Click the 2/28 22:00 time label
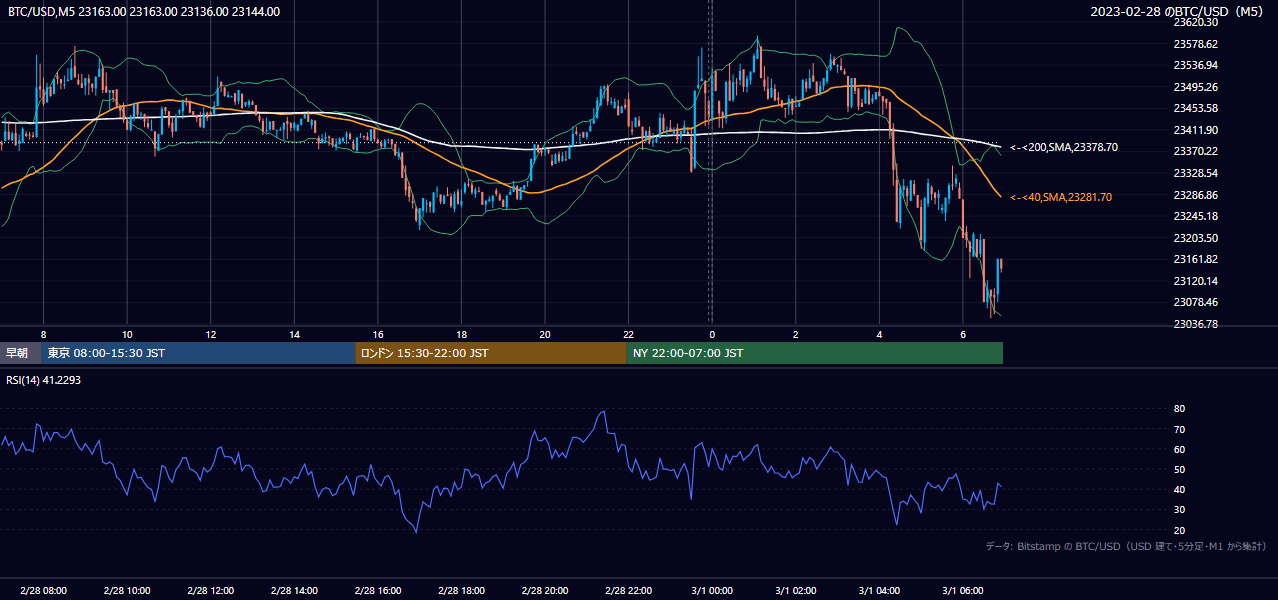 click(x=628, y=591)
